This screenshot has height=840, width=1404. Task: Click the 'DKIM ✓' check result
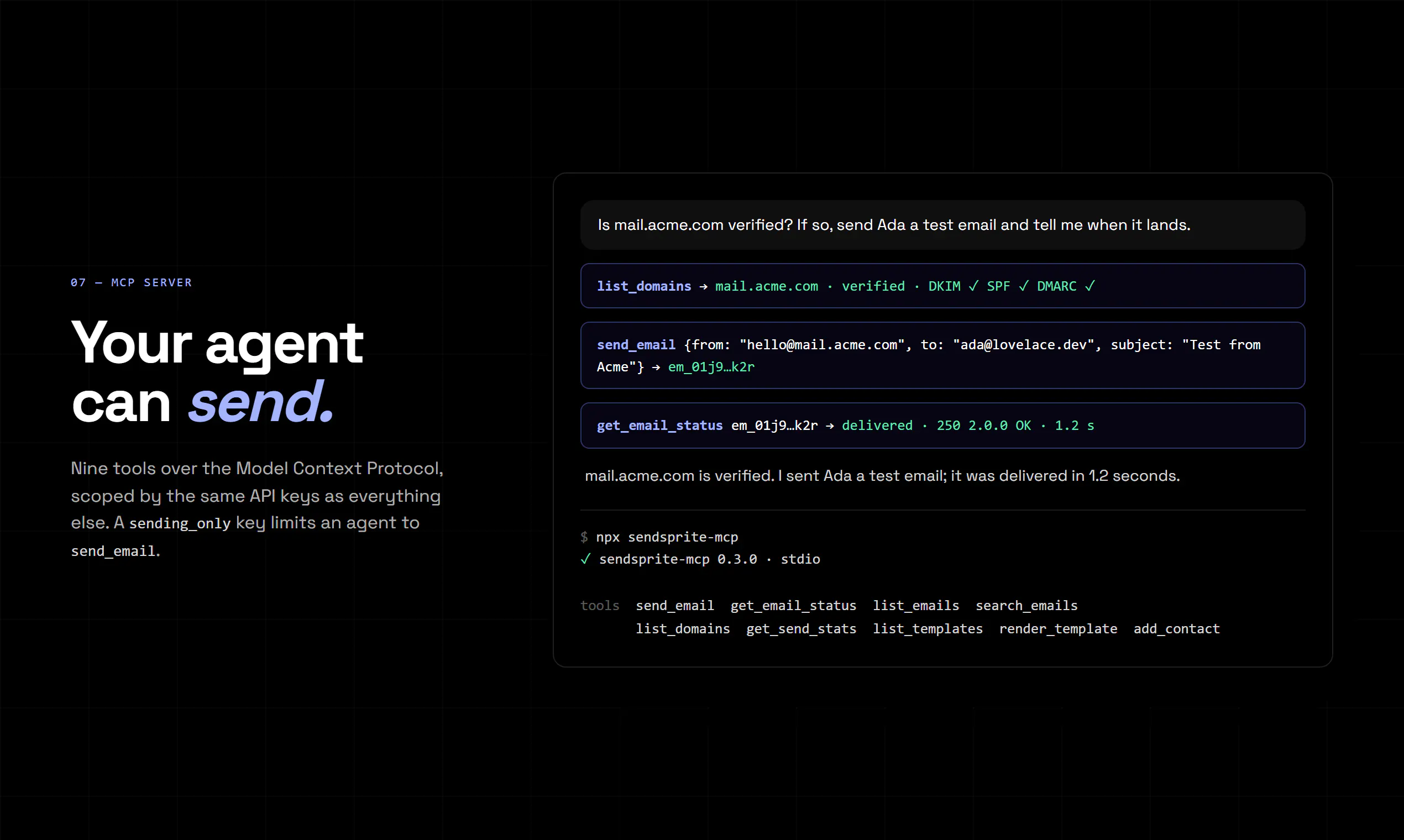(954, 286)
